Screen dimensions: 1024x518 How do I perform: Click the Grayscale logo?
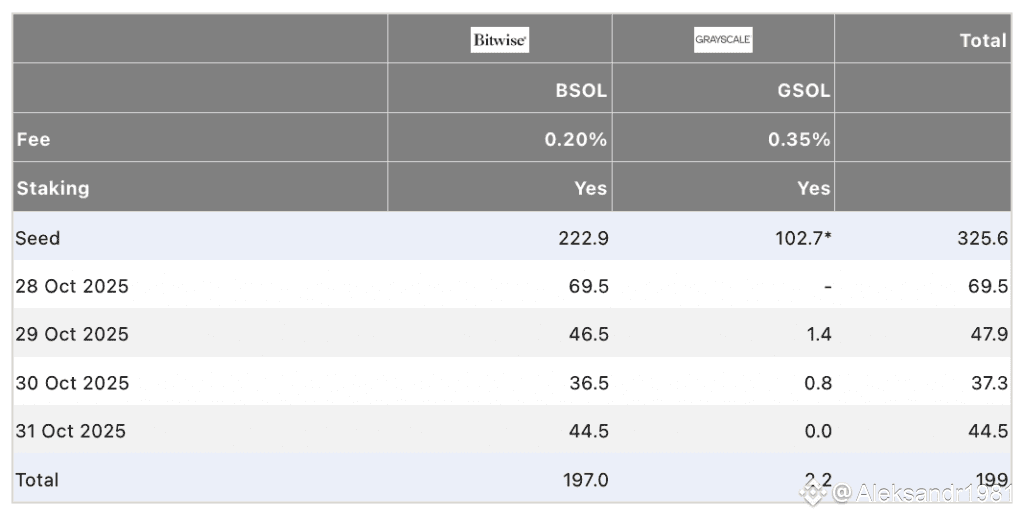[723, 39]
